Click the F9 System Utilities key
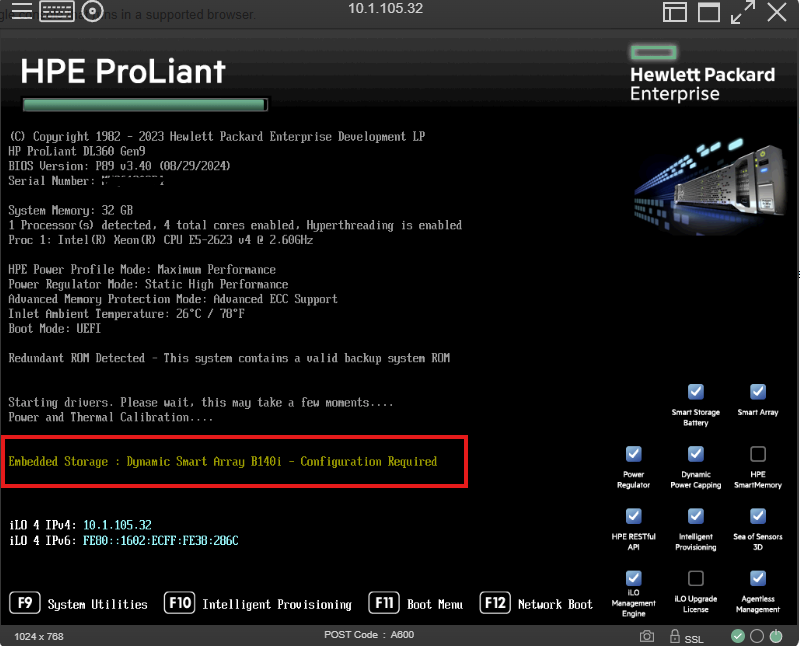 pyautogui.click(x=24, y=603)
